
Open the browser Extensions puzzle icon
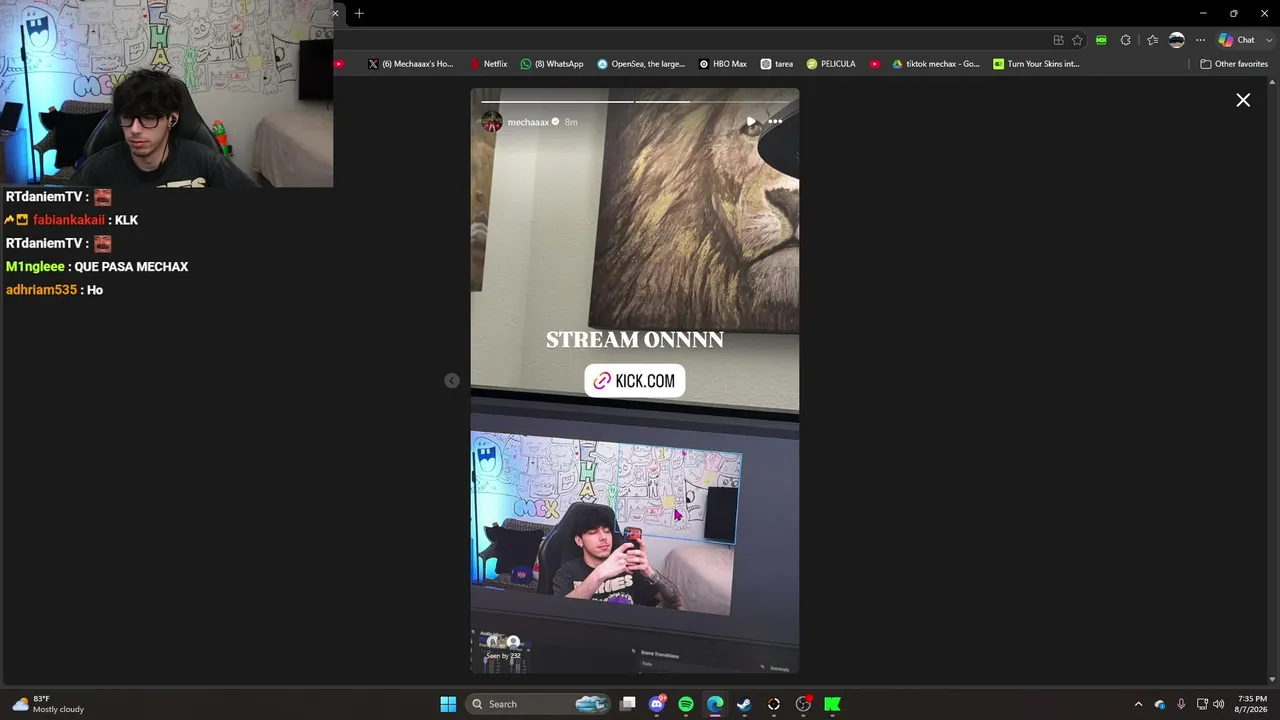click(1126, 40)
